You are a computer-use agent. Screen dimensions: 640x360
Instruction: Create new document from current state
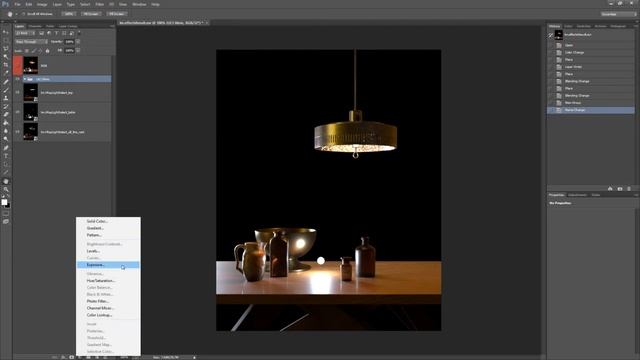pos(610,189)
